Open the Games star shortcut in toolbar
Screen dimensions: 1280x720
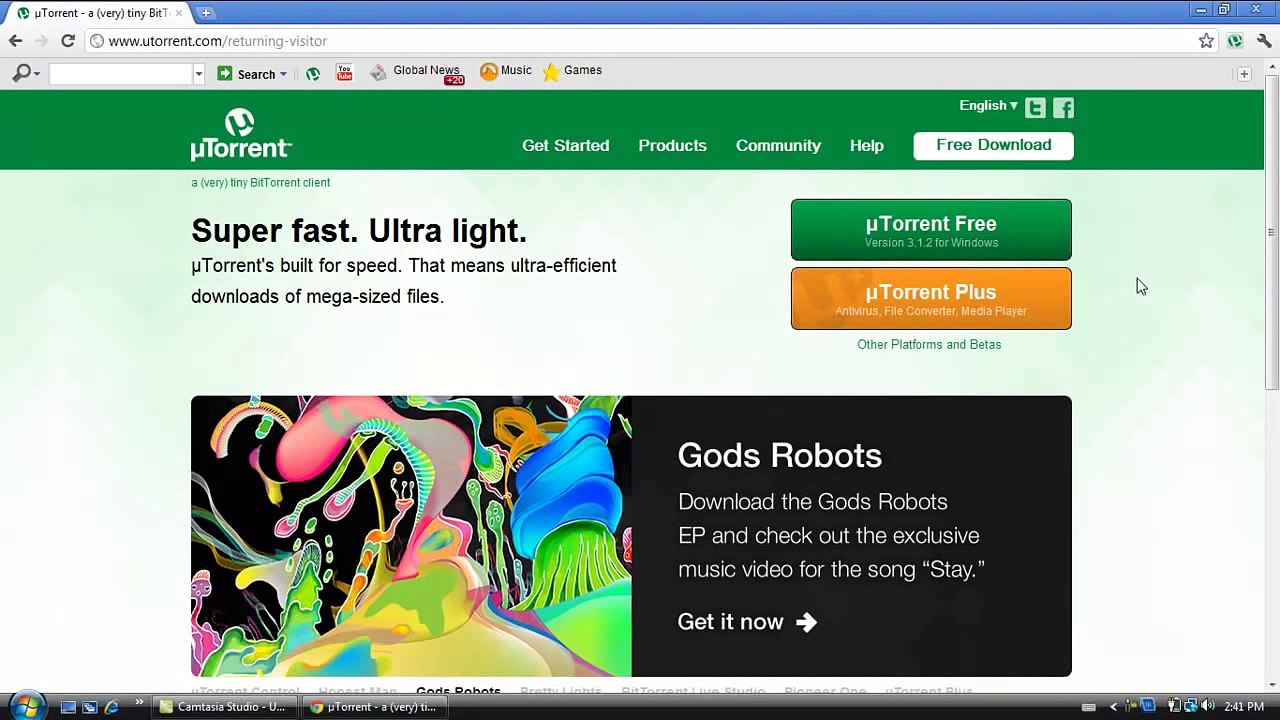[572, 71]
